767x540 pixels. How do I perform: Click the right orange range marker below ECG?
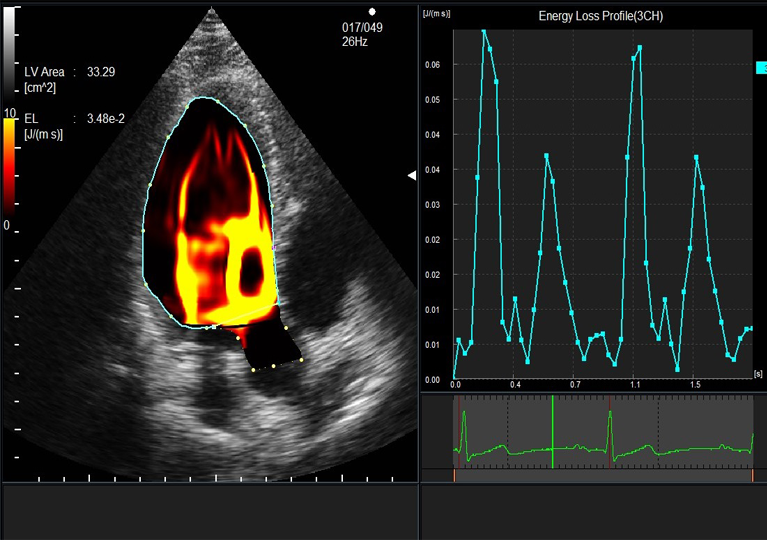click(752, 475)
